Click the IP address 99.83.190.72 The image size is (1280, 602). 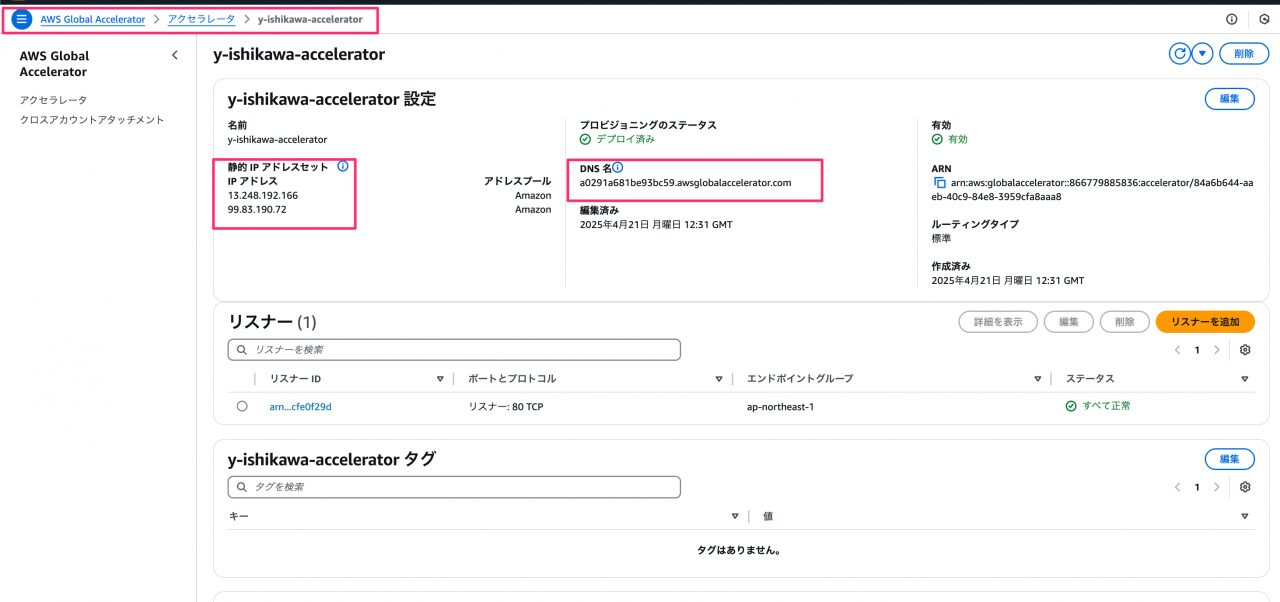[x=257, y=210]
